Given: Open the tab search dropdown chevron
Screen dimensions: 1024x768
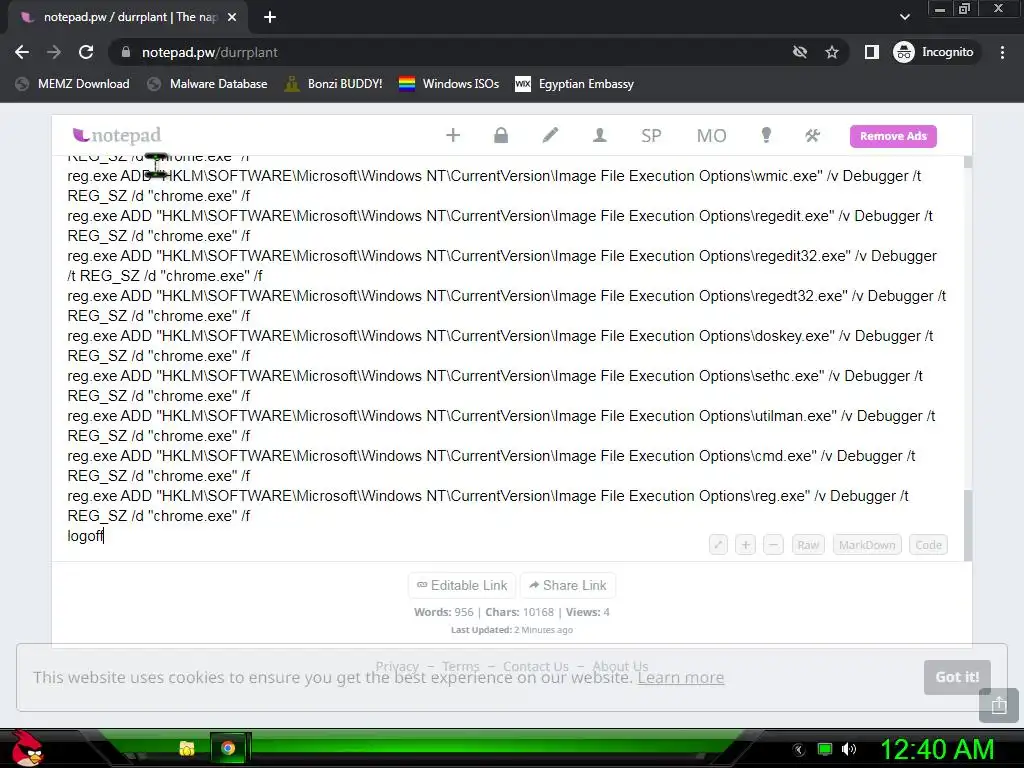Looking at the screenshot, I should click(x=904, y=17).
